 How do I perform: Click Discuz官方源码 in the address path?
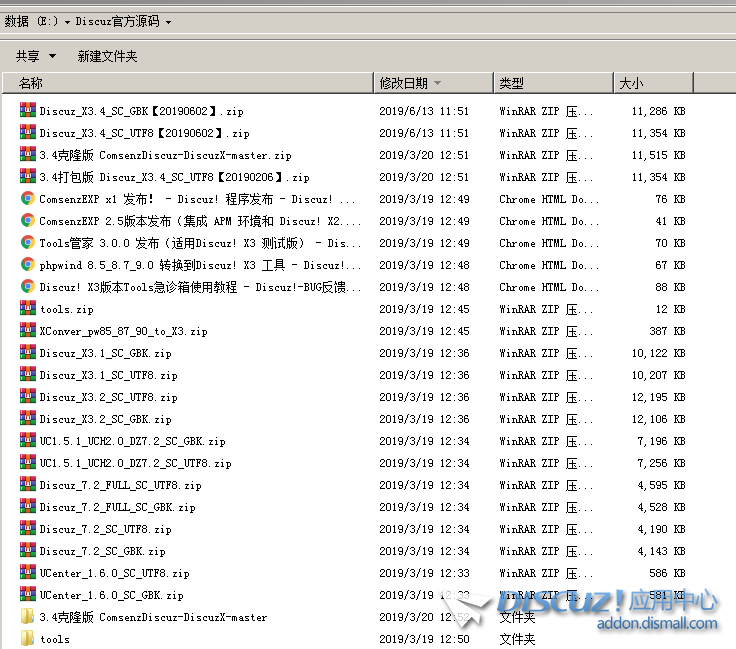[x=117, y=22]
